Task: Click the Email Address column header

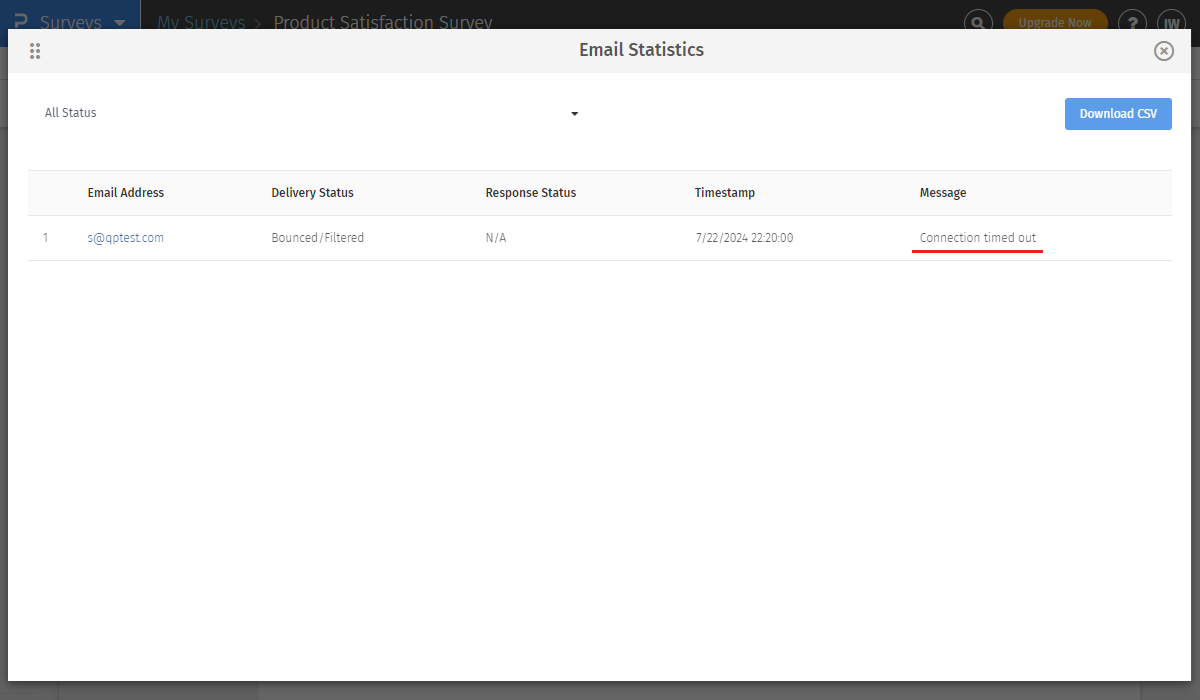Action: coord(126,193)
